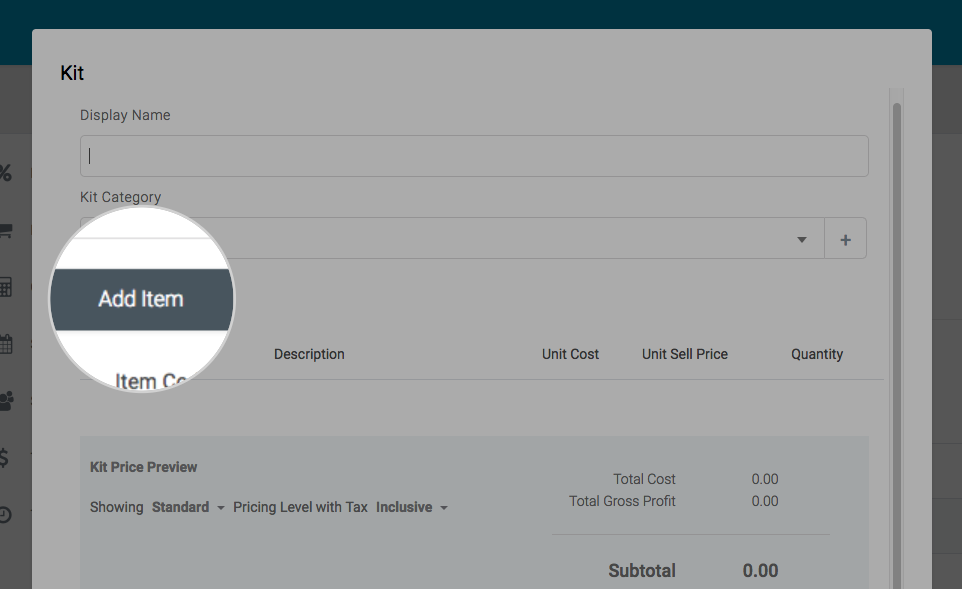Click the dollar sign sidebar icon

coord(4,459)
